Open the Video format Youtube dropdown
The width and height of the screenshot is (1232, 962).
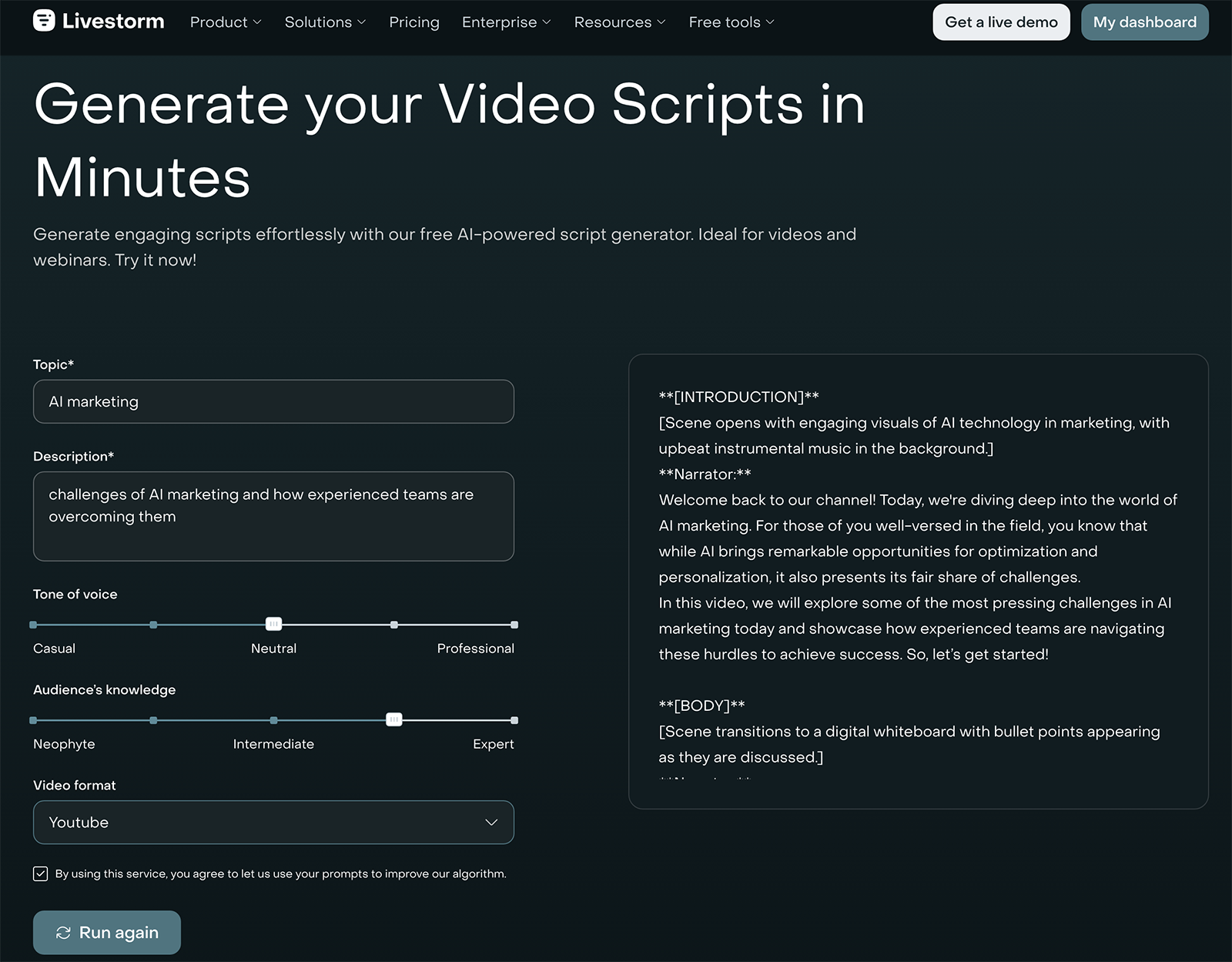click(x=273, y=823)
